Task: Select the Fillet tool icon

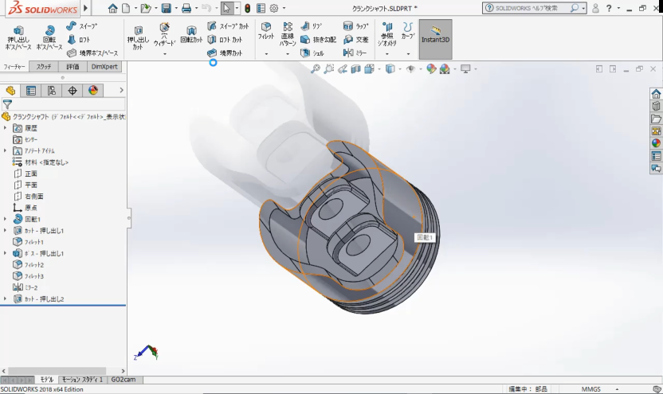Action: (266, 31)
